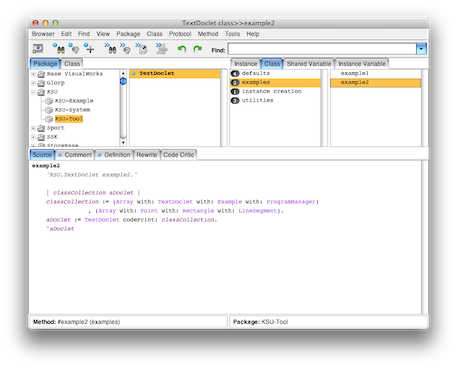
Task: Click into the Find input field
Action: point(322,49)
